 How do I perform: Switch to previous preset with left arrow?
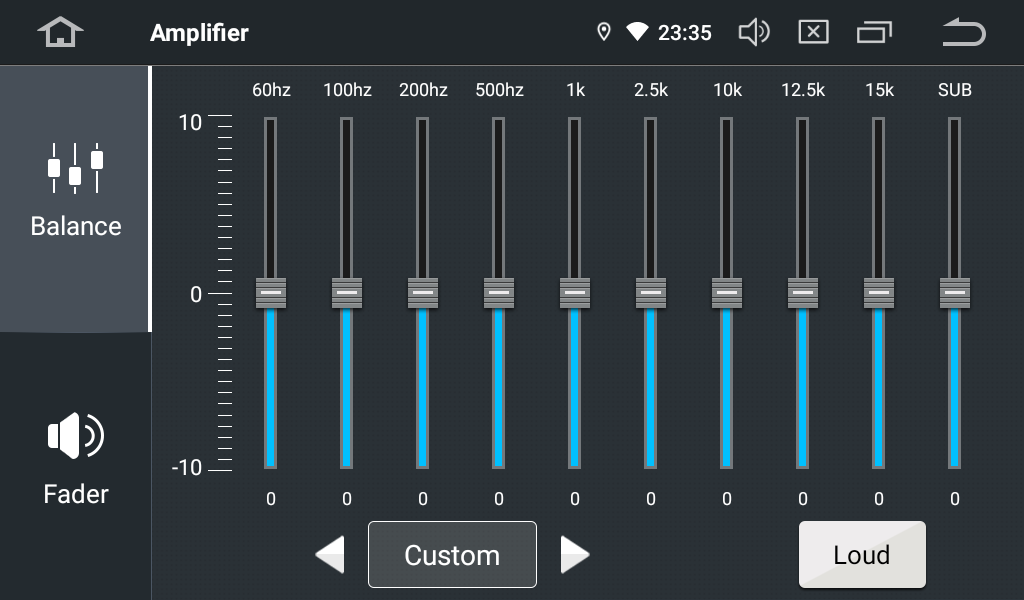330,555
